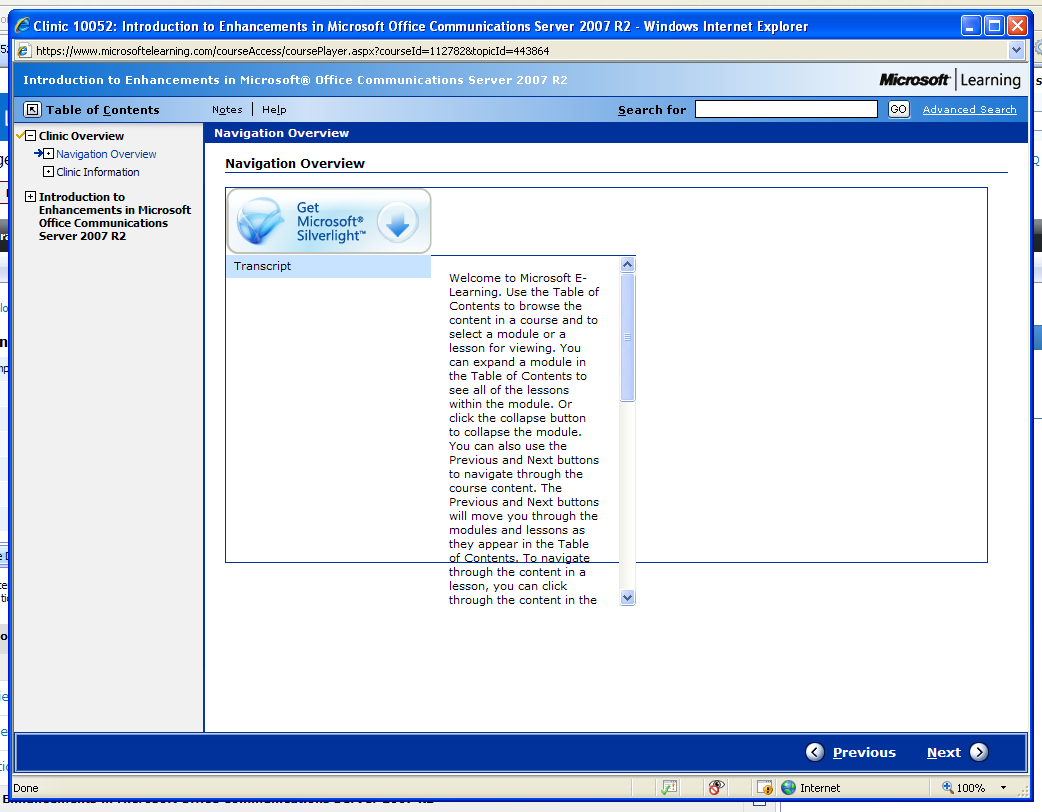
Task: Expand the Clinic Information tree node
Action: (x=48, y=172)
